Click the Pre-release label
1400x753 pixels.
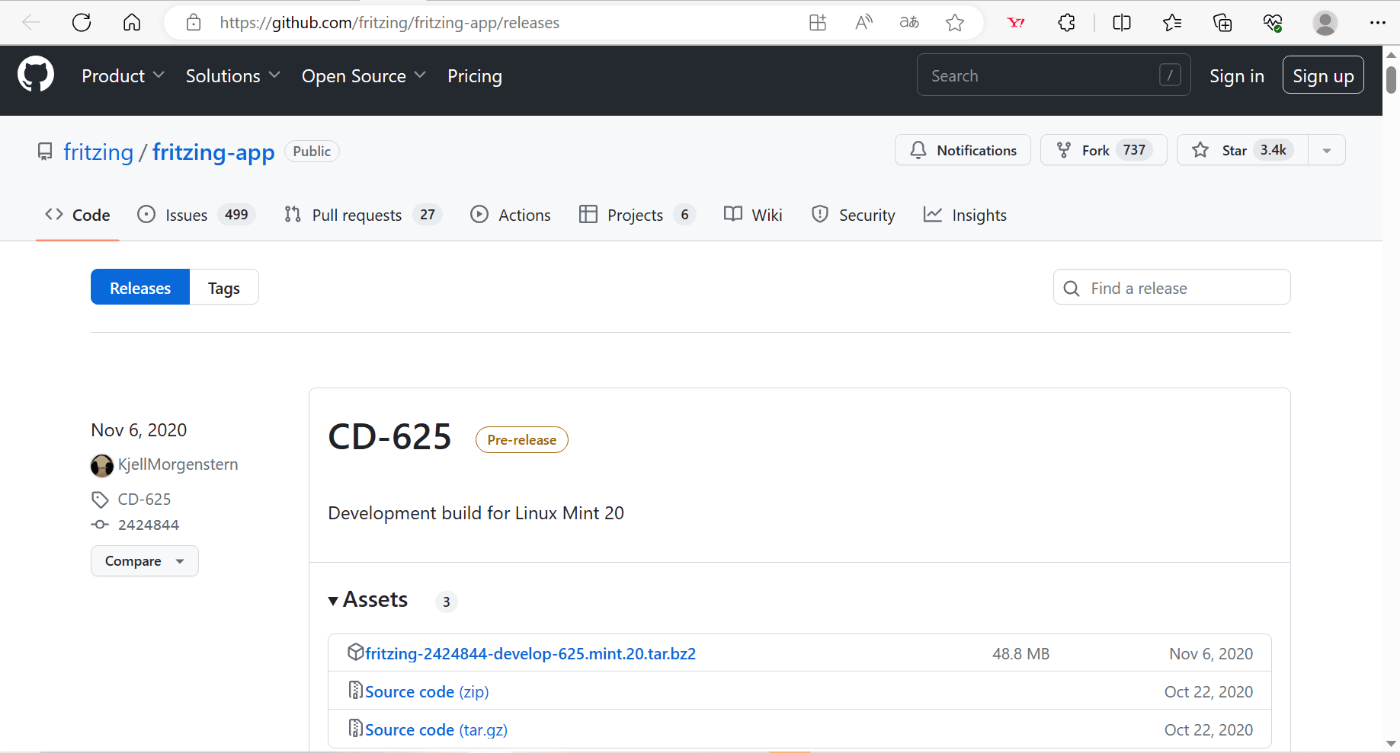tap(522, 439)
